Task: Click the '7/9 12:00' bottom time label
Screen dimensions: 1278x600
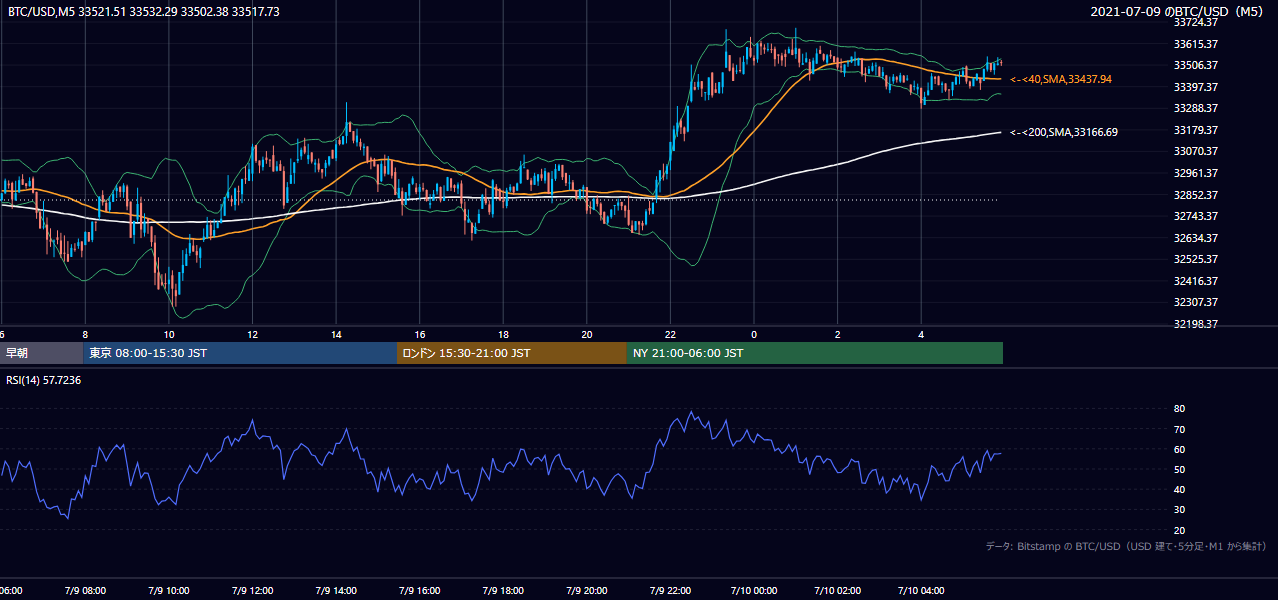Action: (252, 591)
